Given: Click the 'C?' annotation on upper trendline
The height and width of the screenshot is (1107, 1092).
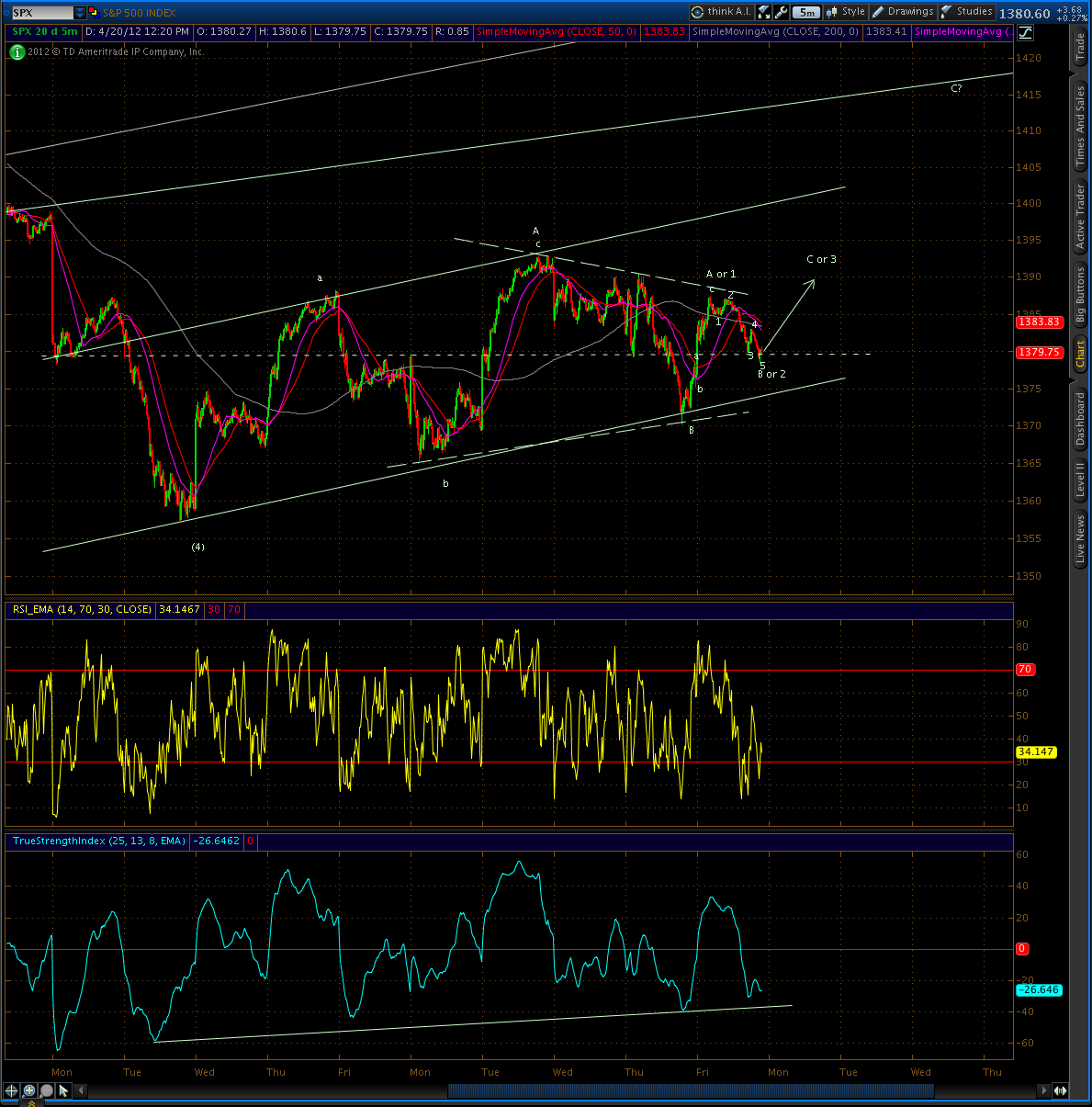Looking at the screenshot, I should point(956,88).
